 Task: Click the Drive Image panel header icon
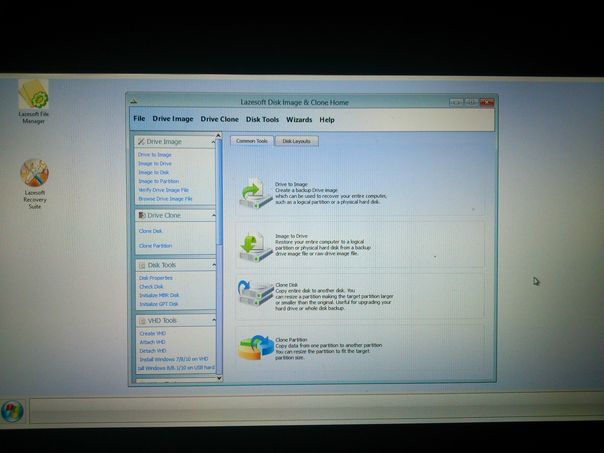tap(141, 142)
